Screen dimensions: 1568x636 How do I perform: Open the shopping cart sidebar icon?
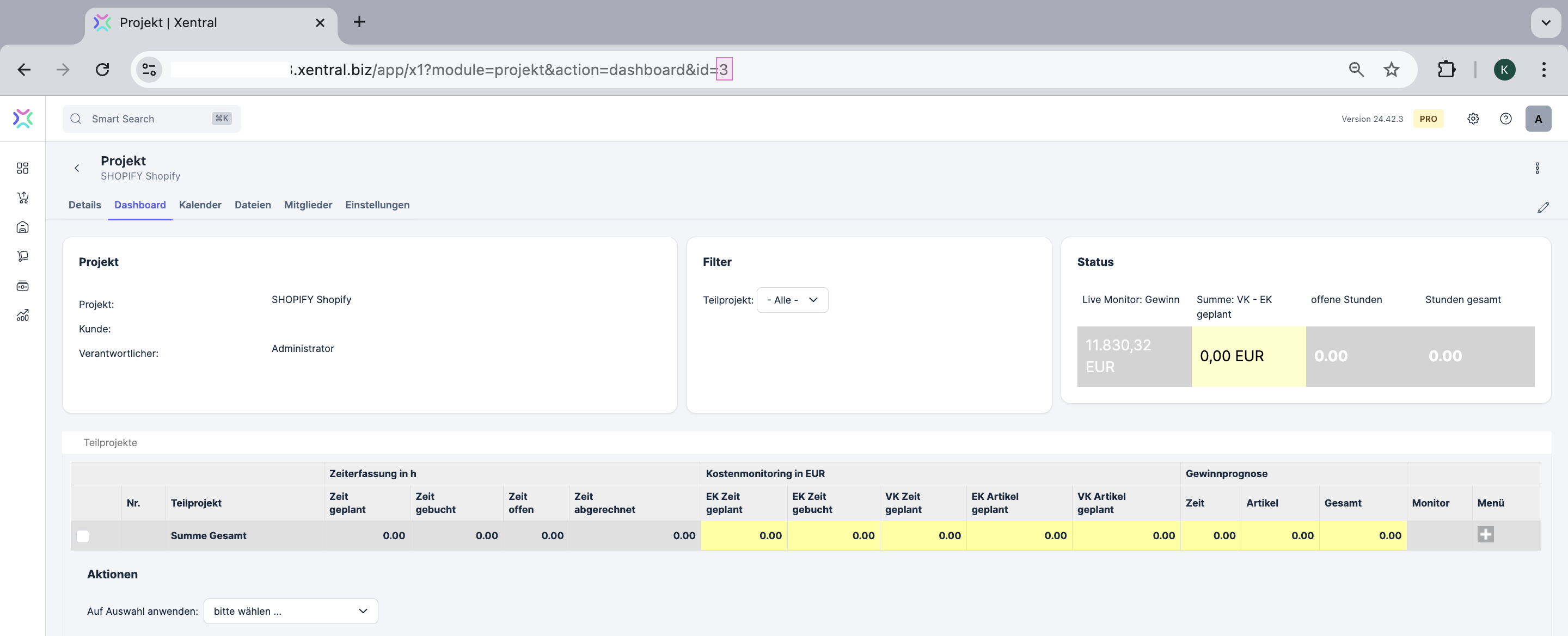click(x=22, y=197)
